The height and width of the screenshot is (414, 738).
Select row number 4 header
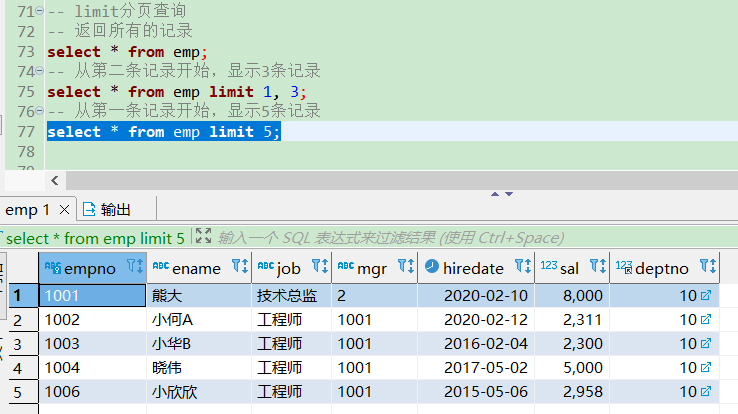pyautogui.click(x=24, y=368)
